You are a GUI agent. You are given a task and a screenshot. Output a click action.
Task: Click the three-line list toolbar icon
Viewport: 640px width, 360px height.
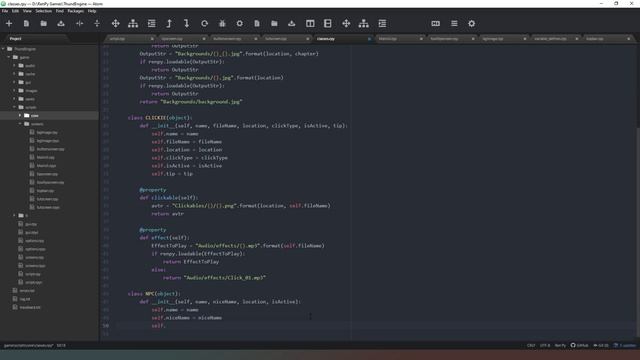(454, 24)
